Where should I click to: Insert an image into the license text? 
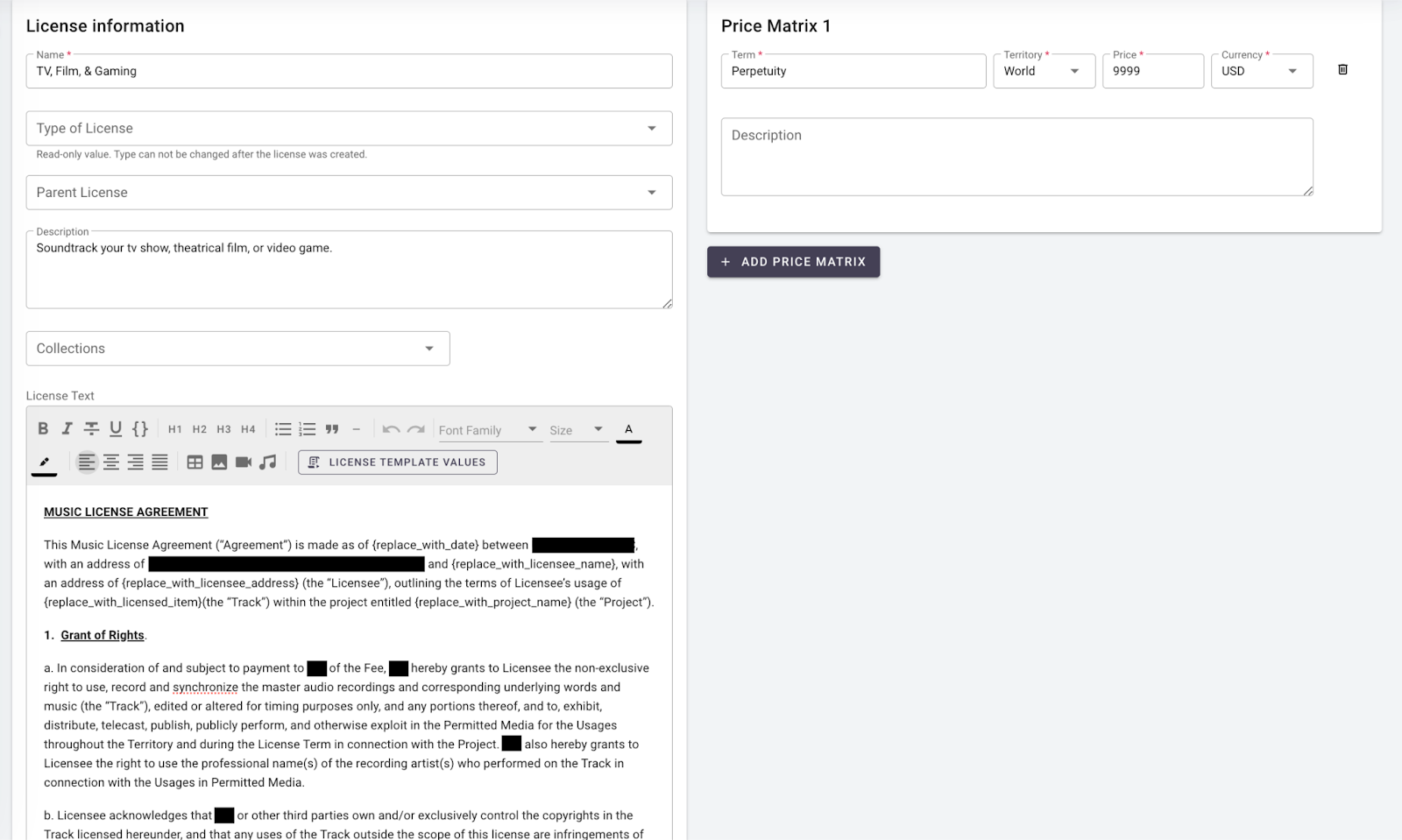point(219,462)
